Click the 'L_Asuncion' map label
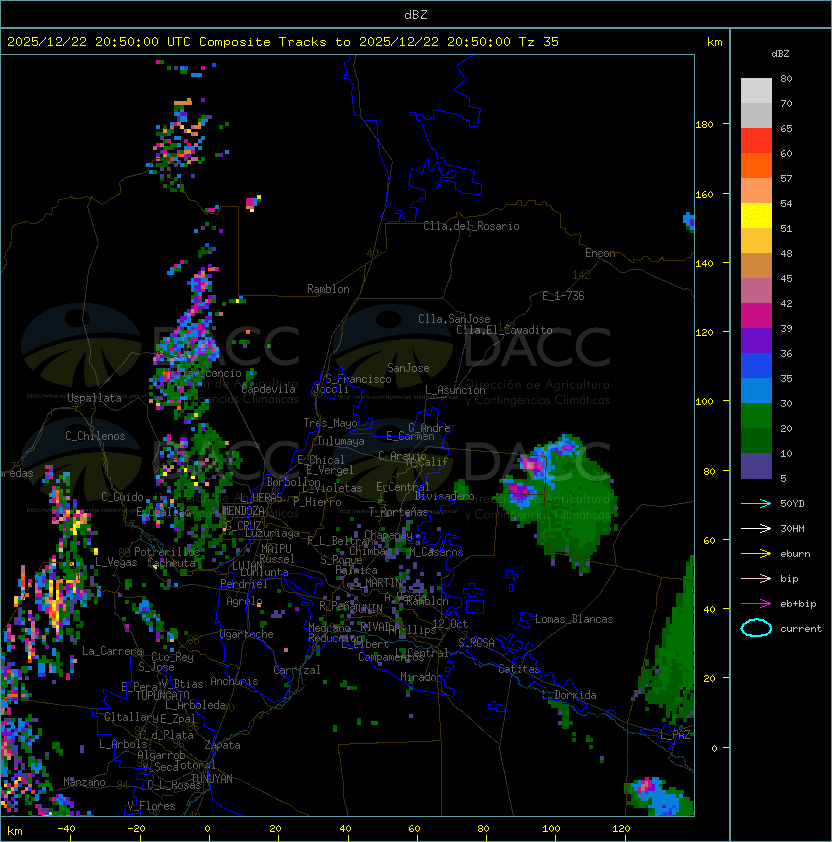832x842 pixels. 455,390
